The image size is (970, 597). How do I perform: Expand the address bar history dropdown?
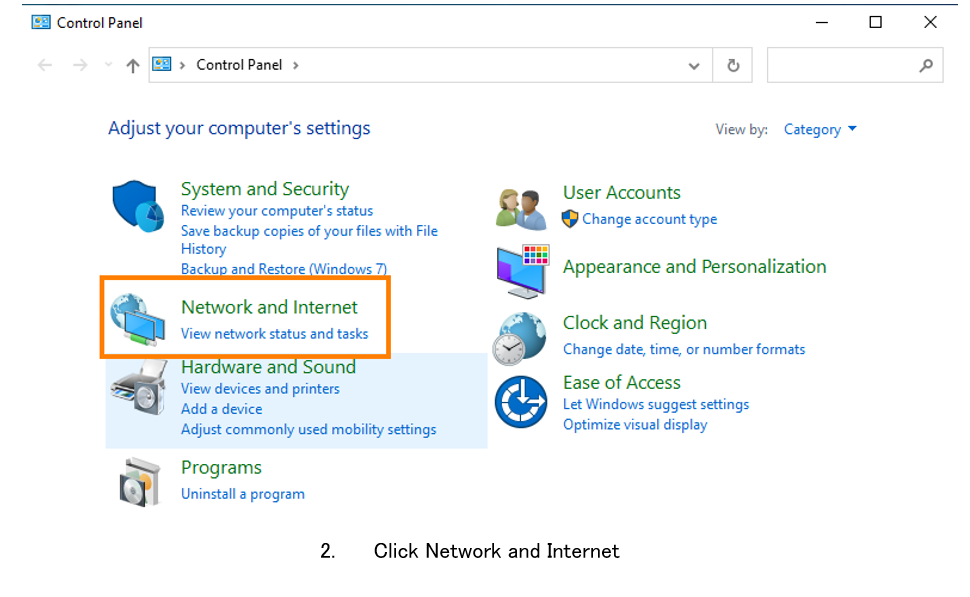tap(694, 65)
